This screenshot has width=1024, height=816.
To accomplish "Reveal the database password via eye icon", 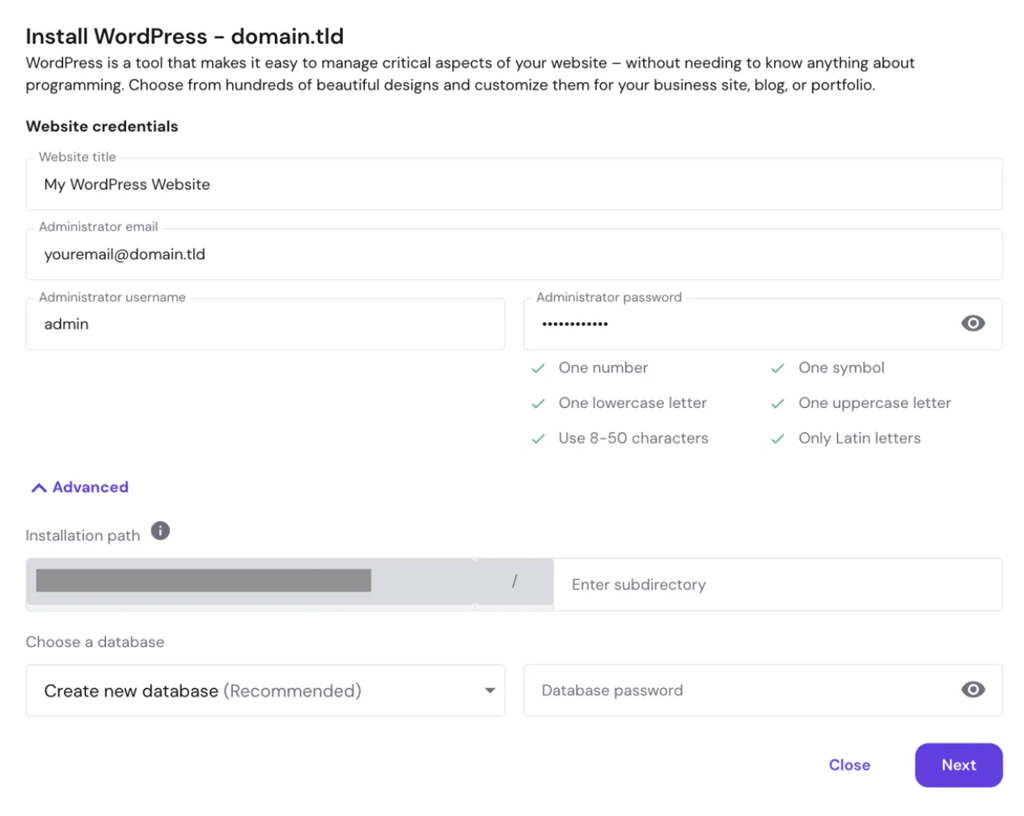I will 972,689.
